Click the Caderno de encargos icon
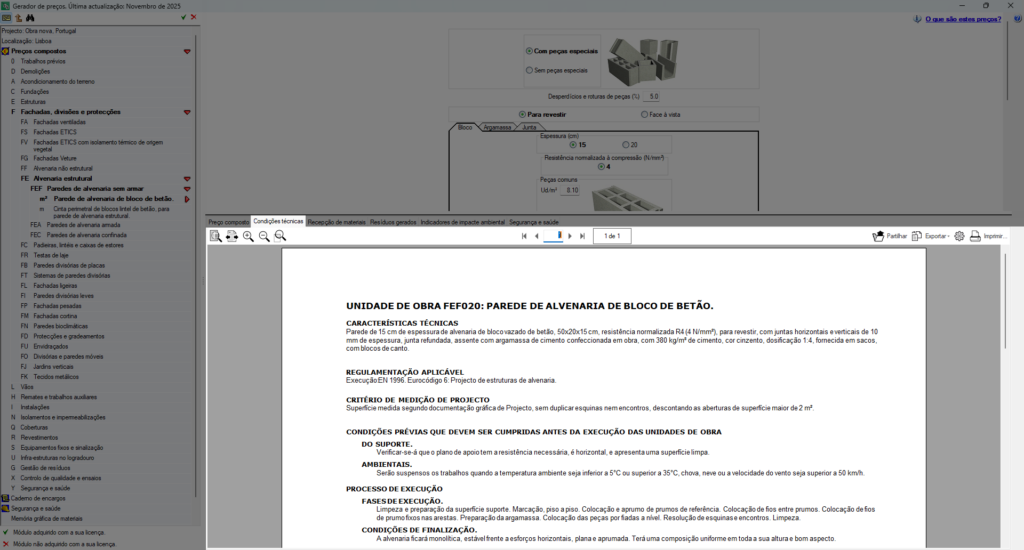Screen dimensions: 1024x550 [5, 498]
